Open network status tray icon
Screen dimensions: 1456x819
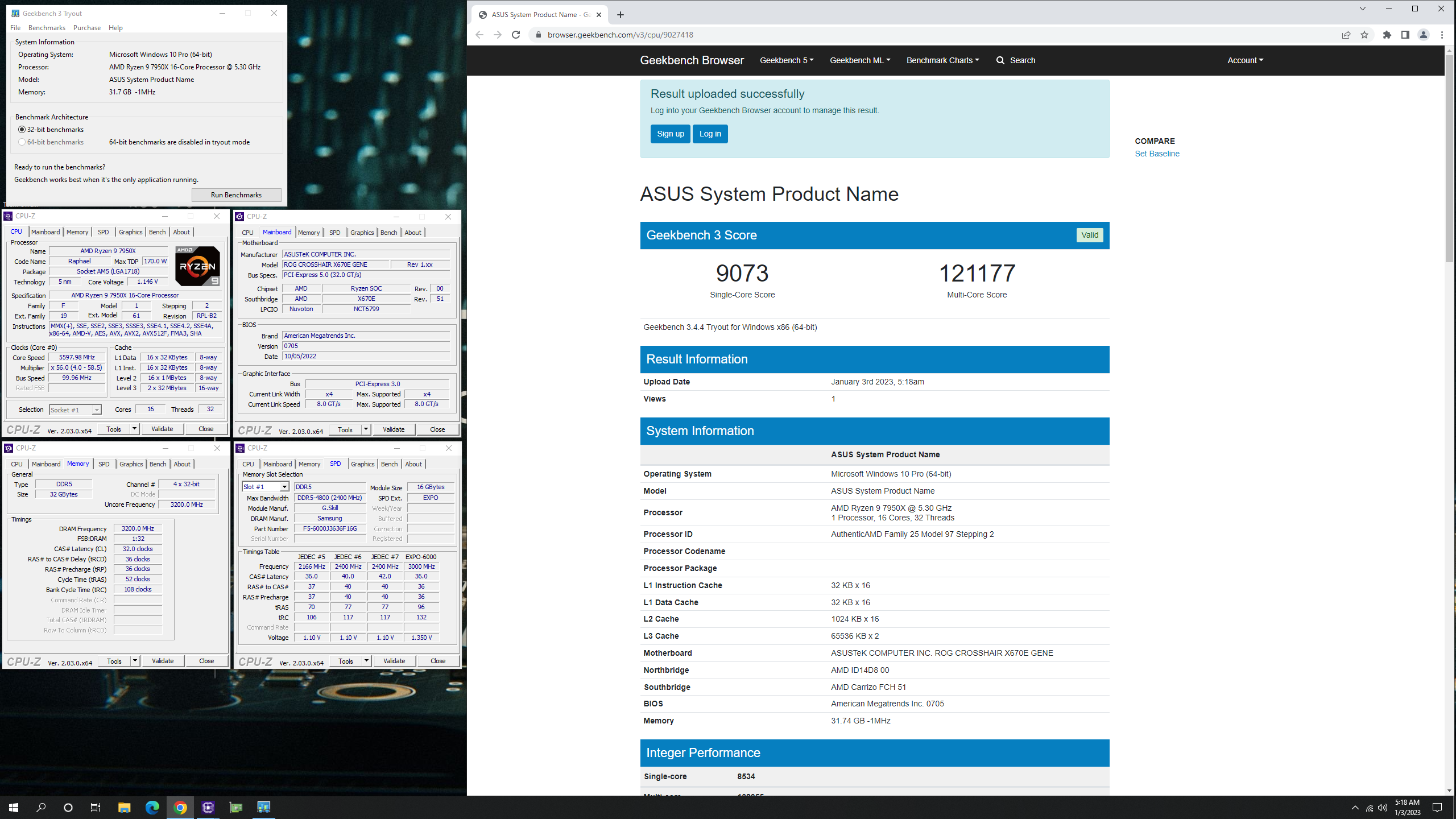click(x=1370, y=808)
